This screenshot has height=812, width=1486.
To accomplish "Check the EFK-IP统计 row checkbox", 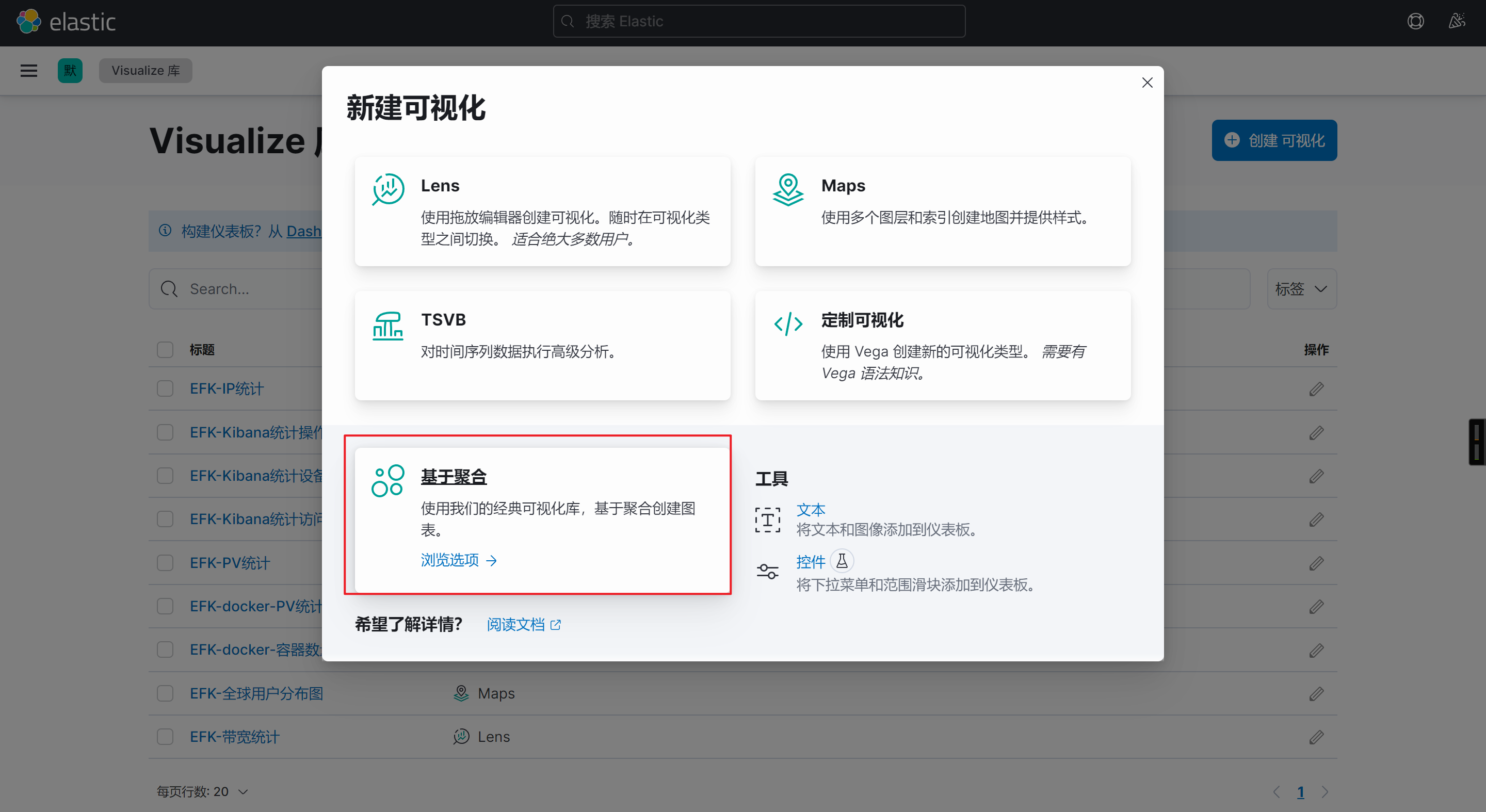I will tap(165, 388).
